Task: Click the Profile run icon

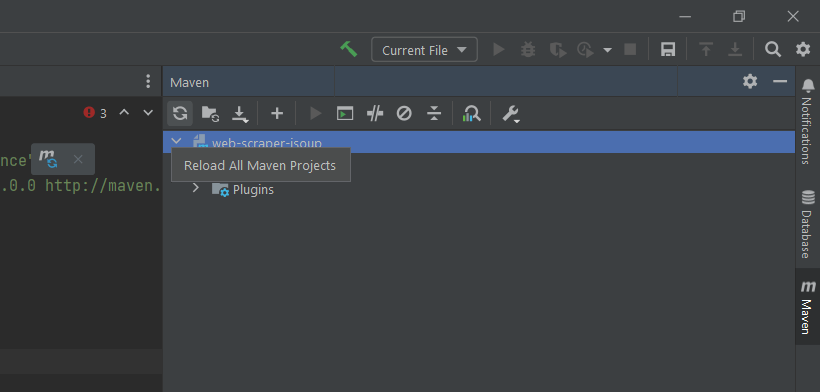Action: point(585,50)
